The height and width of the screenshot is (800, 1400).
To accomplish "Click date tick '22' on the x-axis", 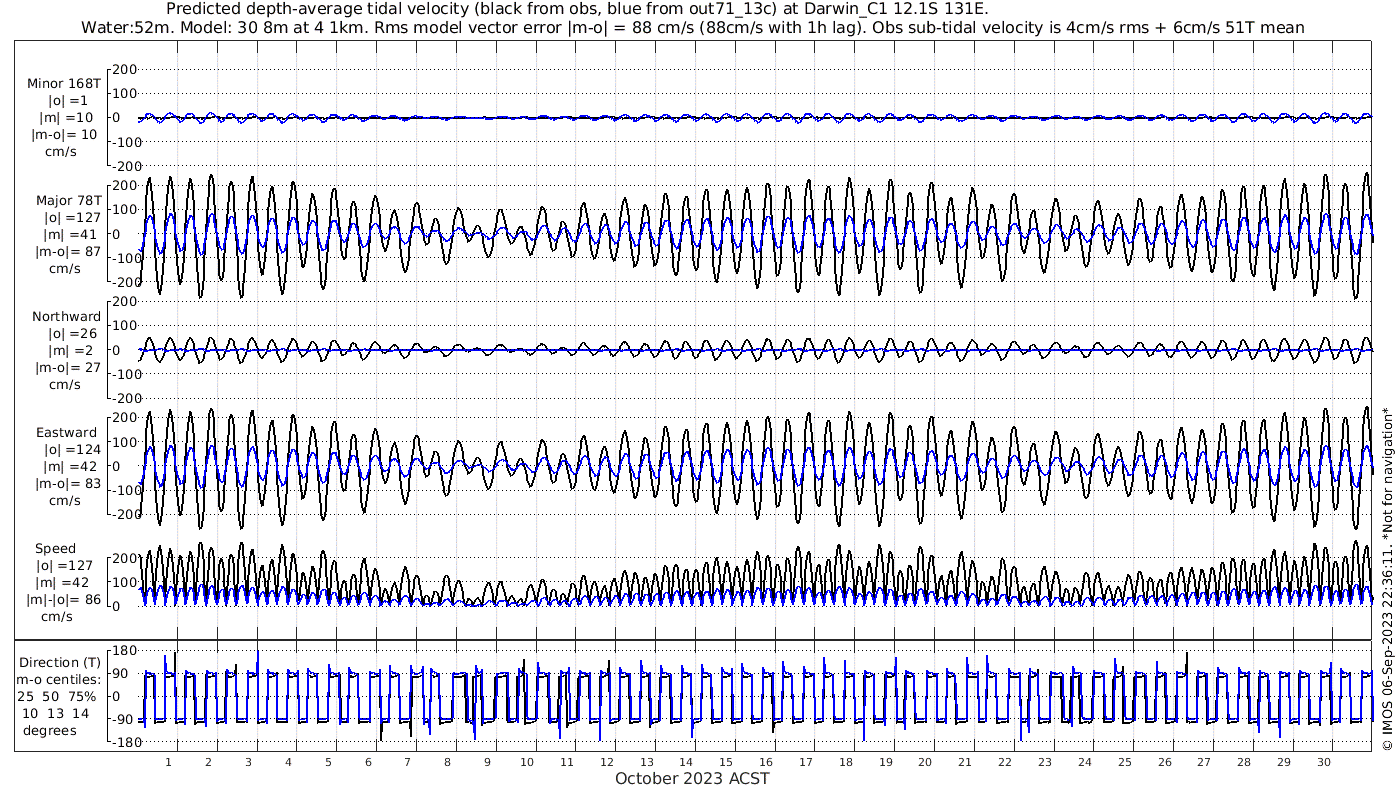I will pyautogui.click(x=1005, y=761).
